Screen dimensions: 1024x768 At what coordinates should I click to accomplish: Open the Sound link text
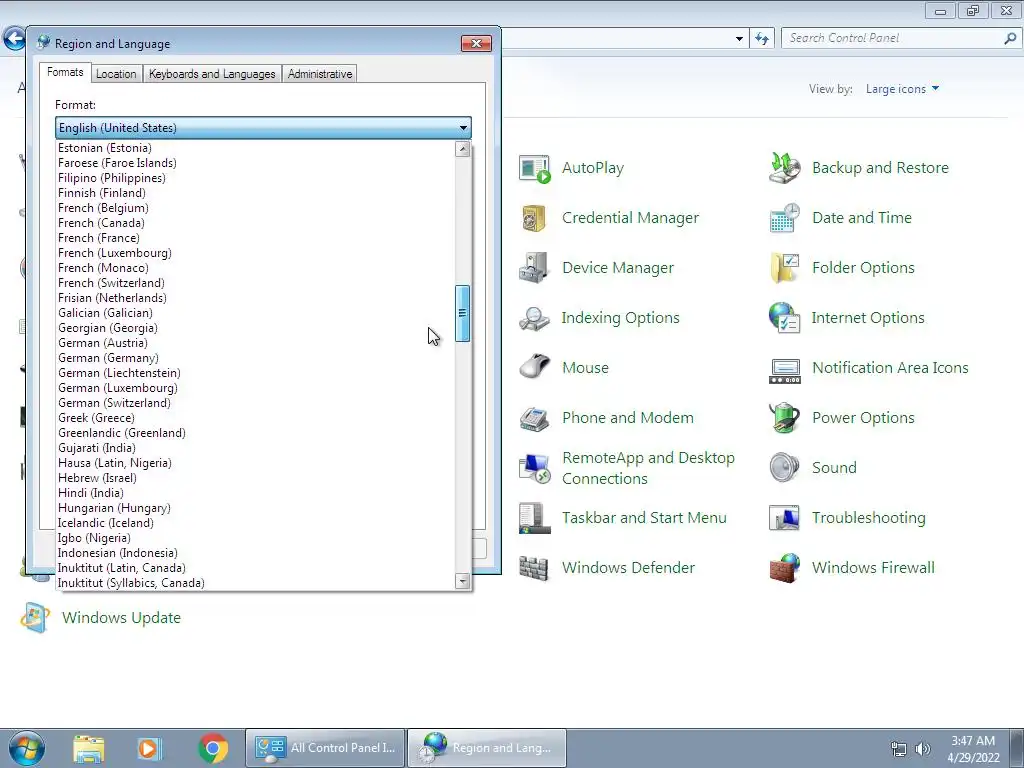(x=834, y=468)
